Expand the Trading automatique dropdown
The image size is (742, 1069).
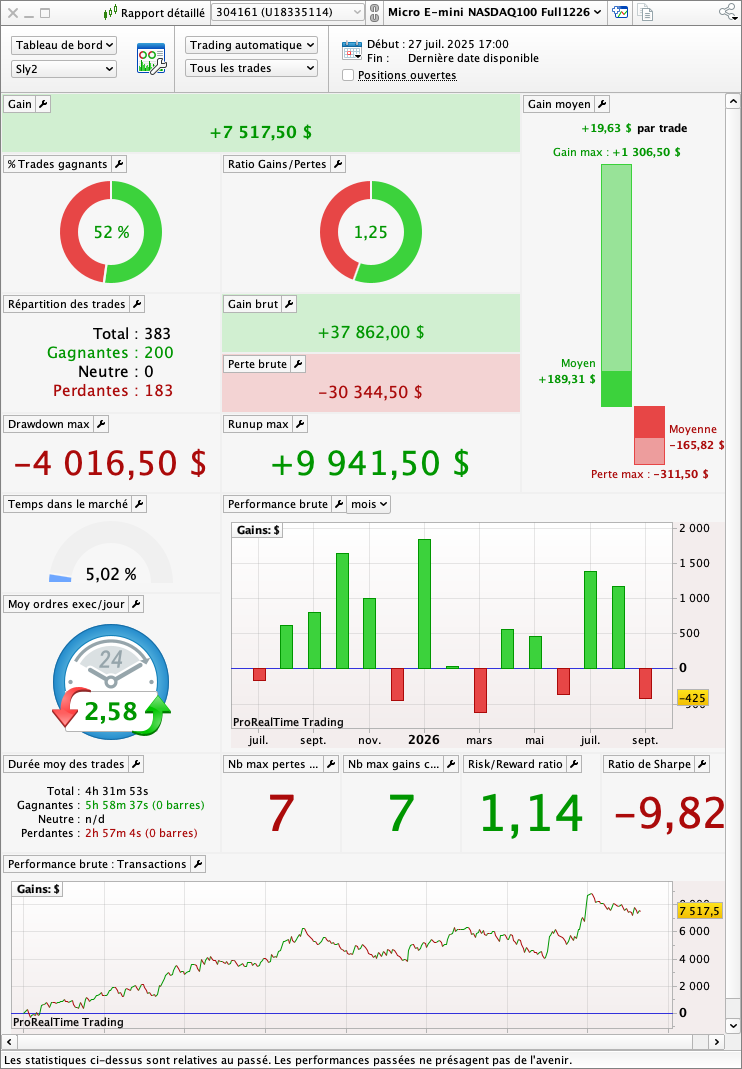251,45
